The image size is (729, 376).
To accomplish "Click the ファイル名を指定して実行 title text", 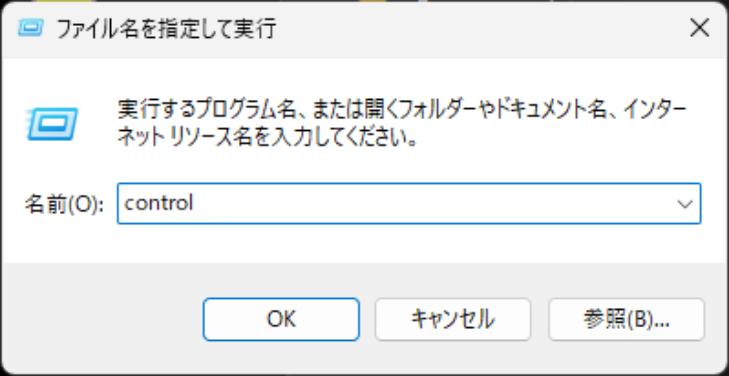I will tap(166, 29).
